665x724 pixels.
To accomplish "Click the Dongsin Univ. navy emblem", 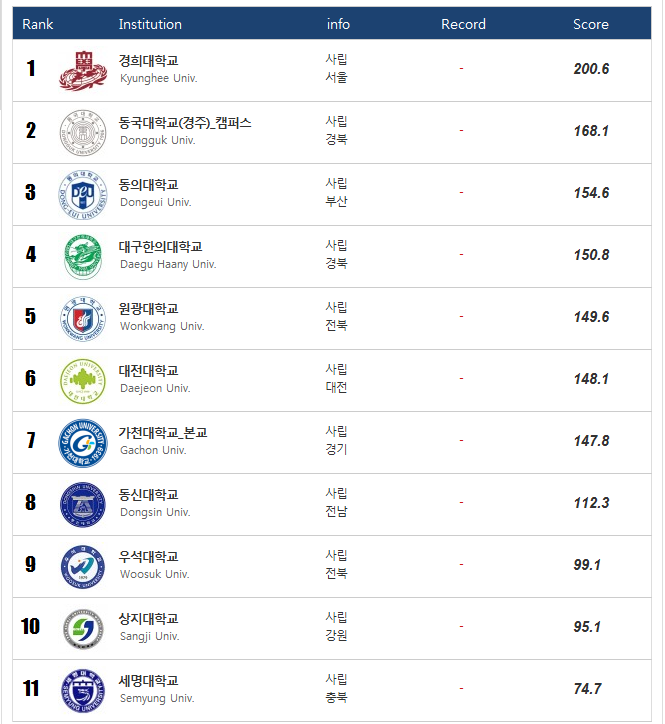I will pyautogui.click(x=82, y=503).
